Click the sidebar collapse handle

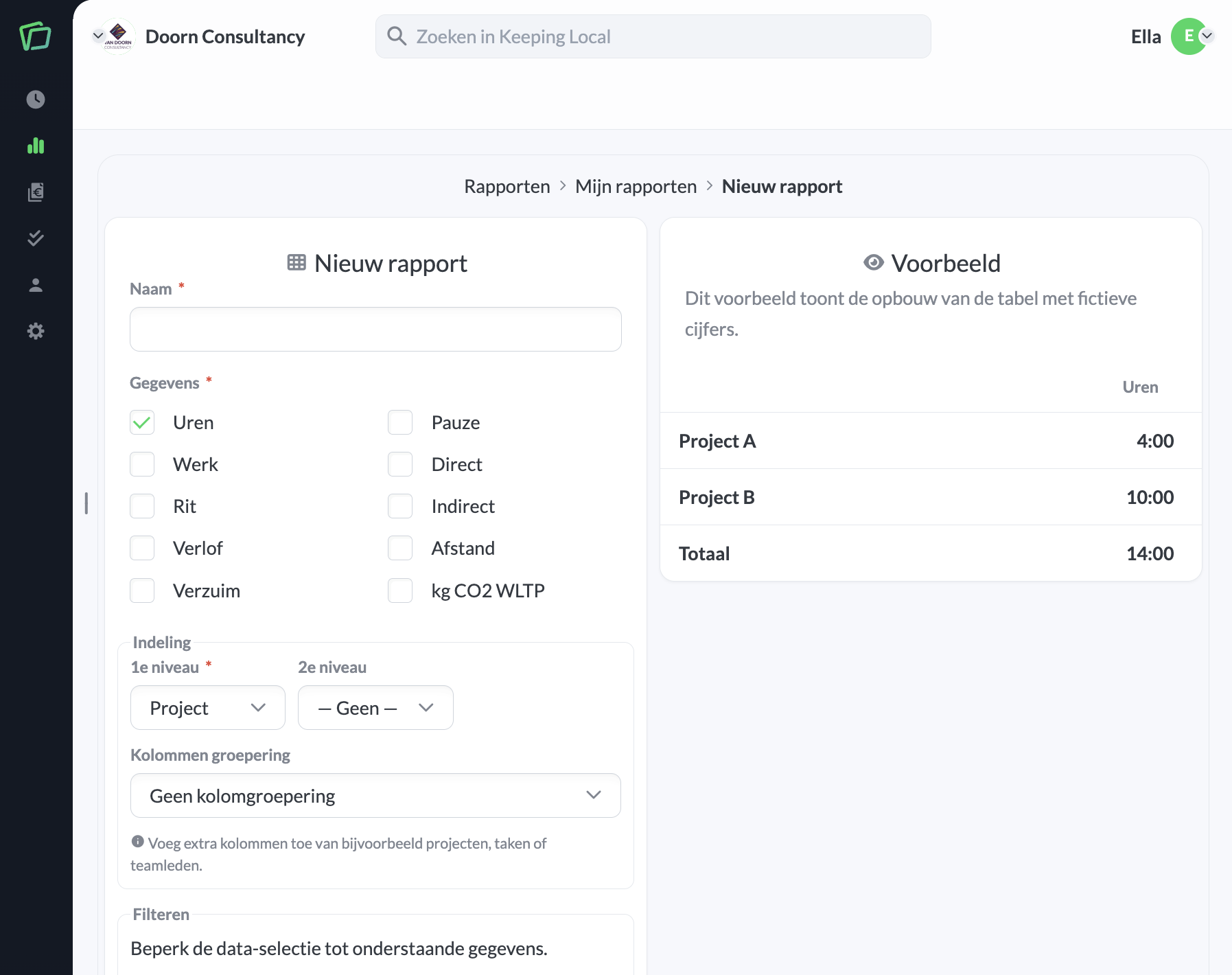[x=86, y=503]
